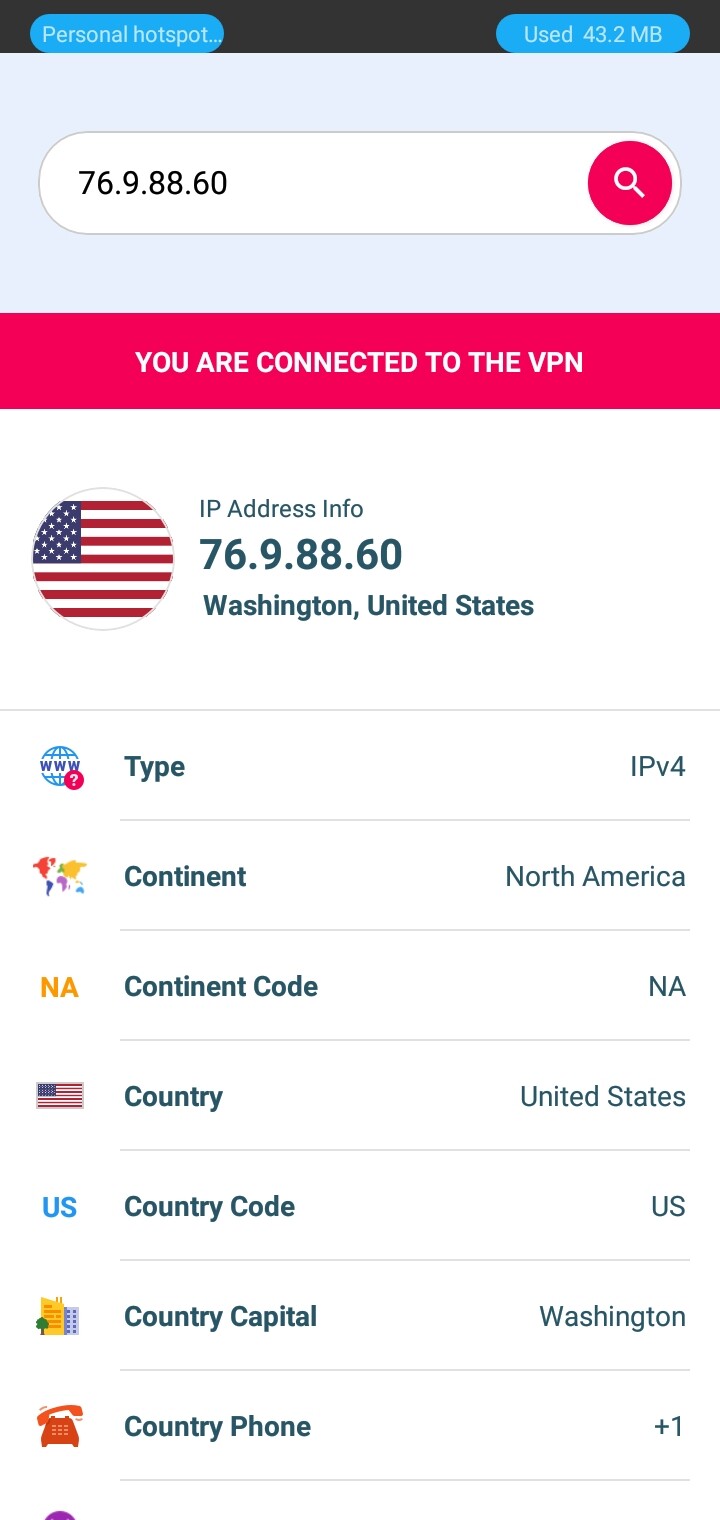Tap Washington, United States location text
This screenshot has width=720, height=1520.
coord(368,606)
